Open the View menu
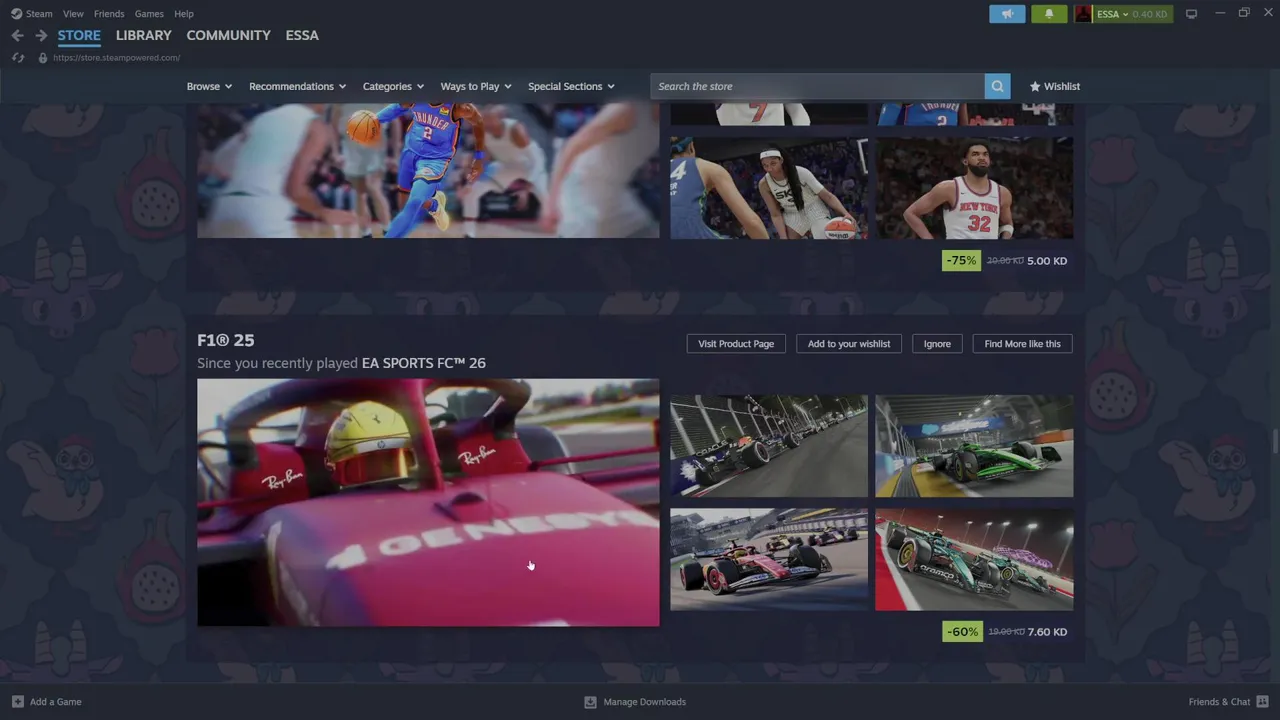1280x720 pixels. pos(73,14)
